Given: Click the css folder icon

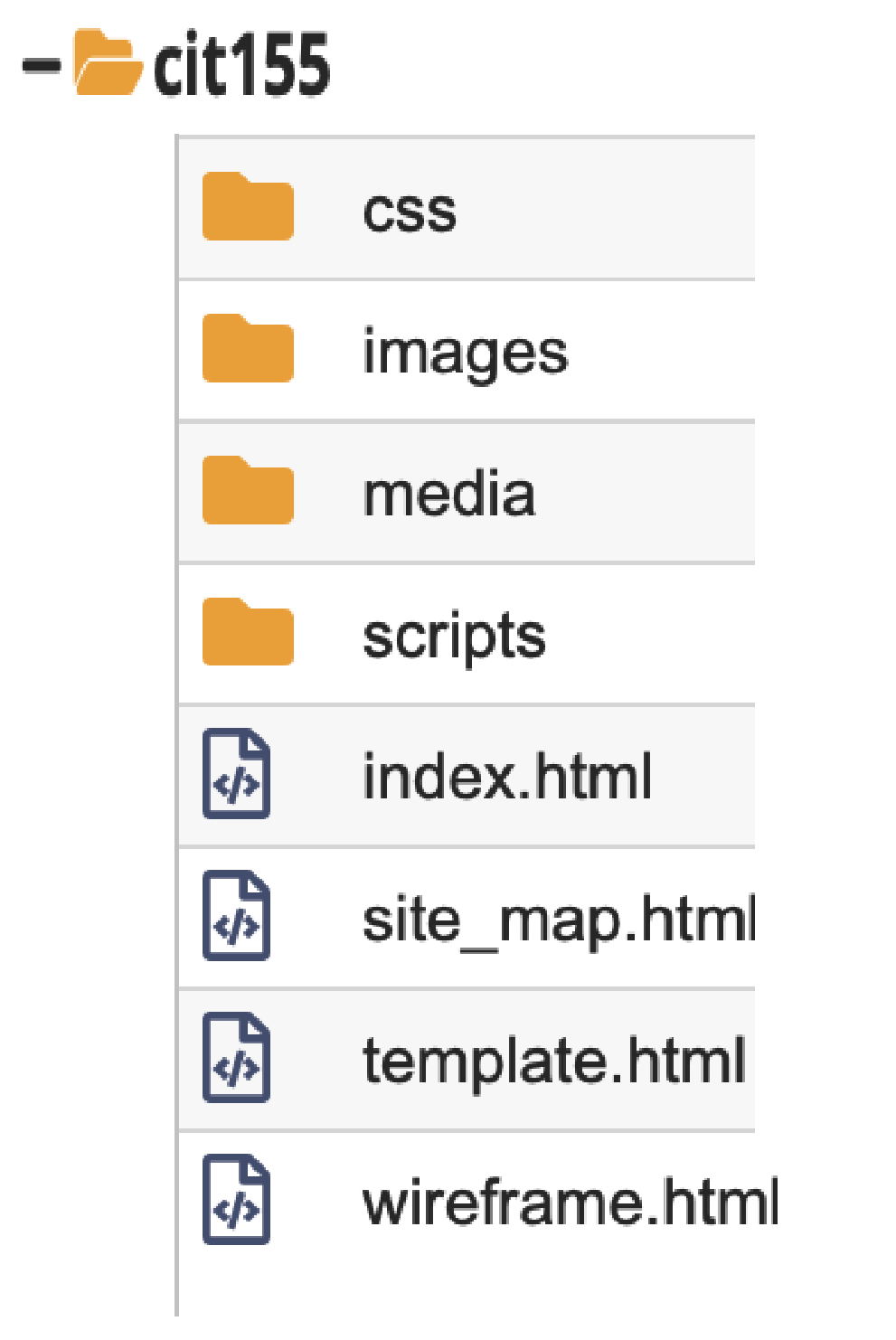Looking at the screenshot, I should coord(248,207).
